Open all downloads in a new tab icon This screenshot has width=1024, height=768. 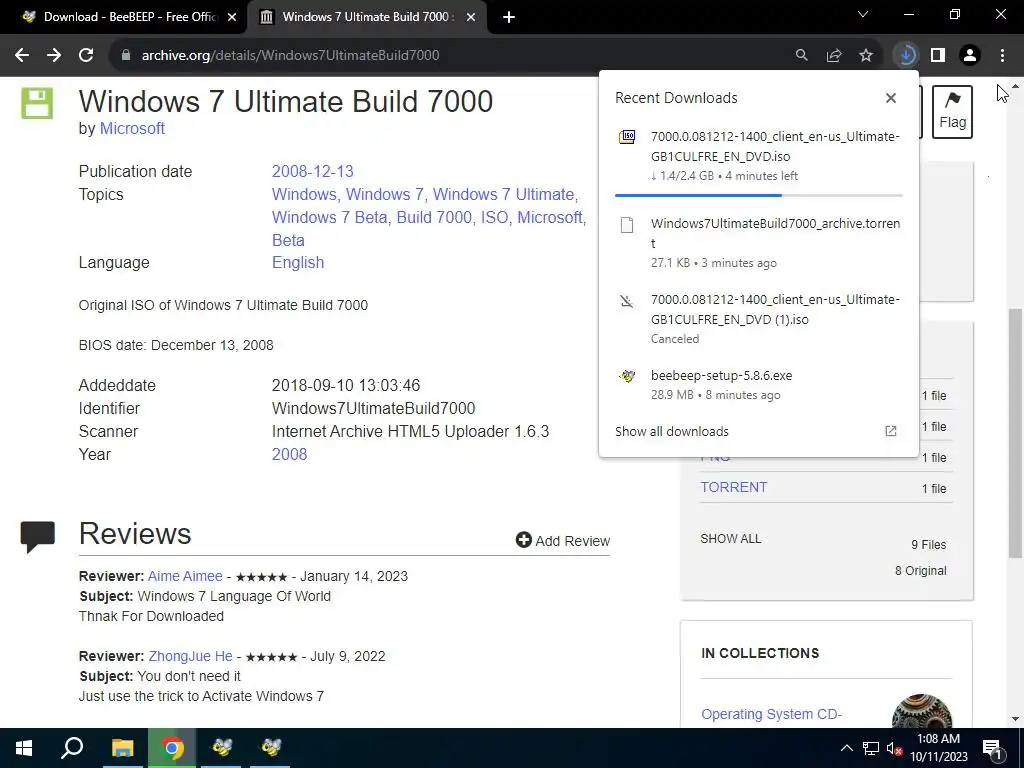(x=891, y=431)
